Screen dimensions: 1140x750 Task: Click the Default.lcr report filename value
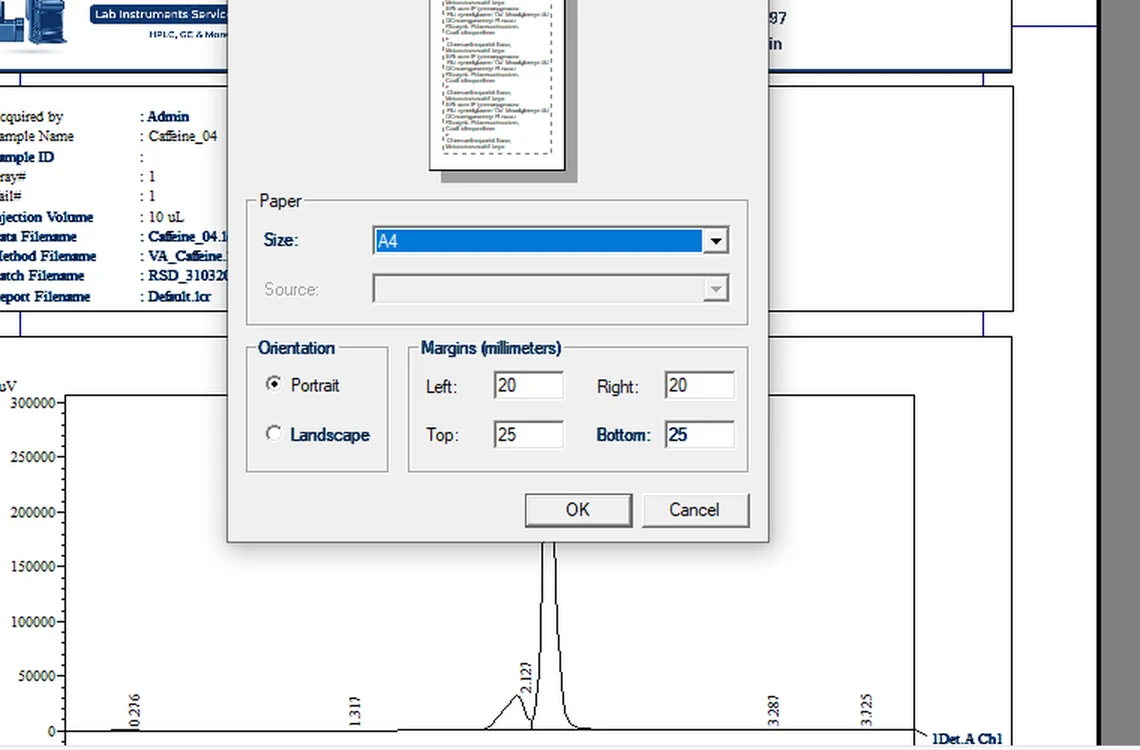(x=180, y=297)
